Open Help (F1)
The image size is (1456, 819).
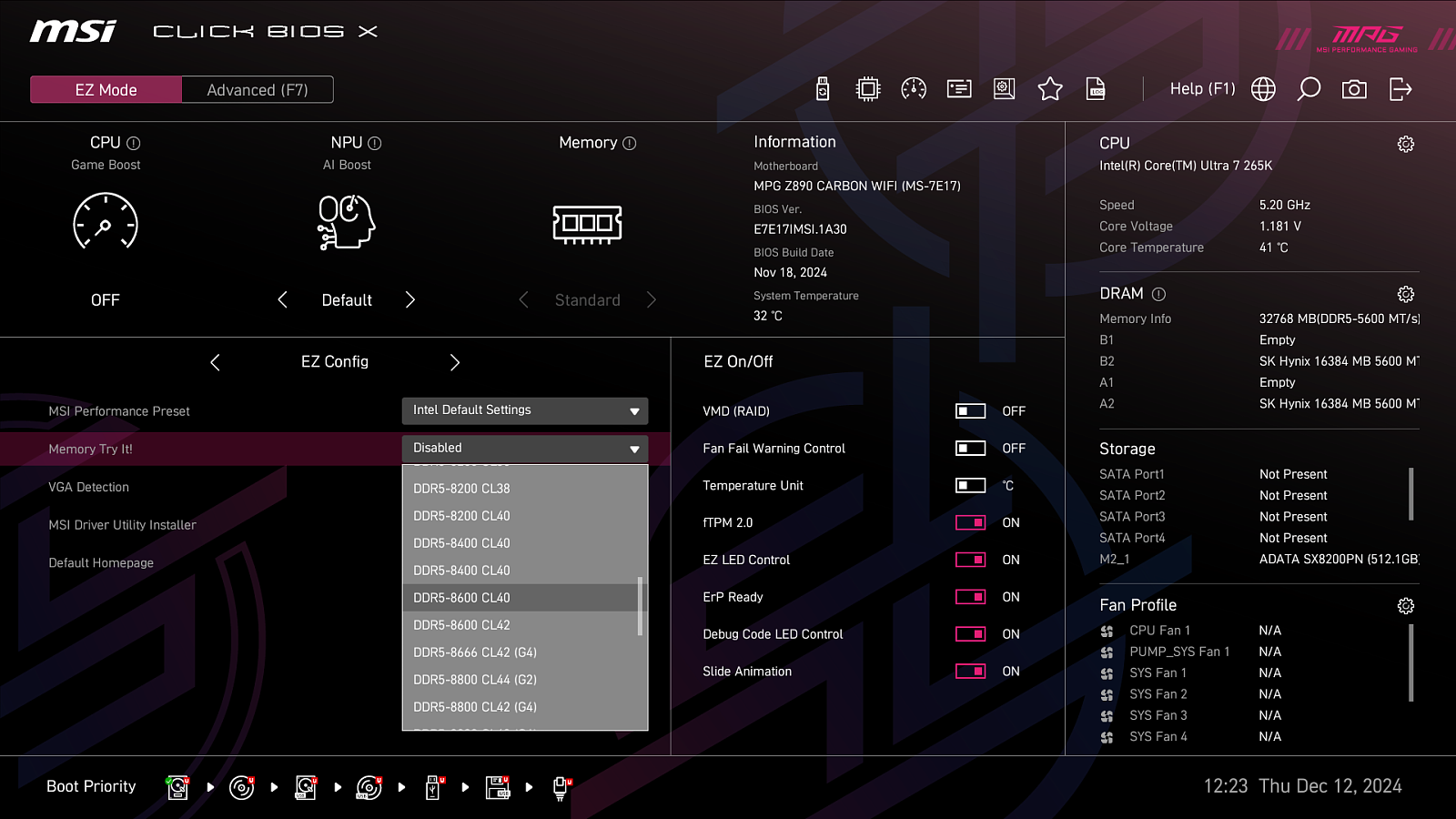pos(1202,88)
